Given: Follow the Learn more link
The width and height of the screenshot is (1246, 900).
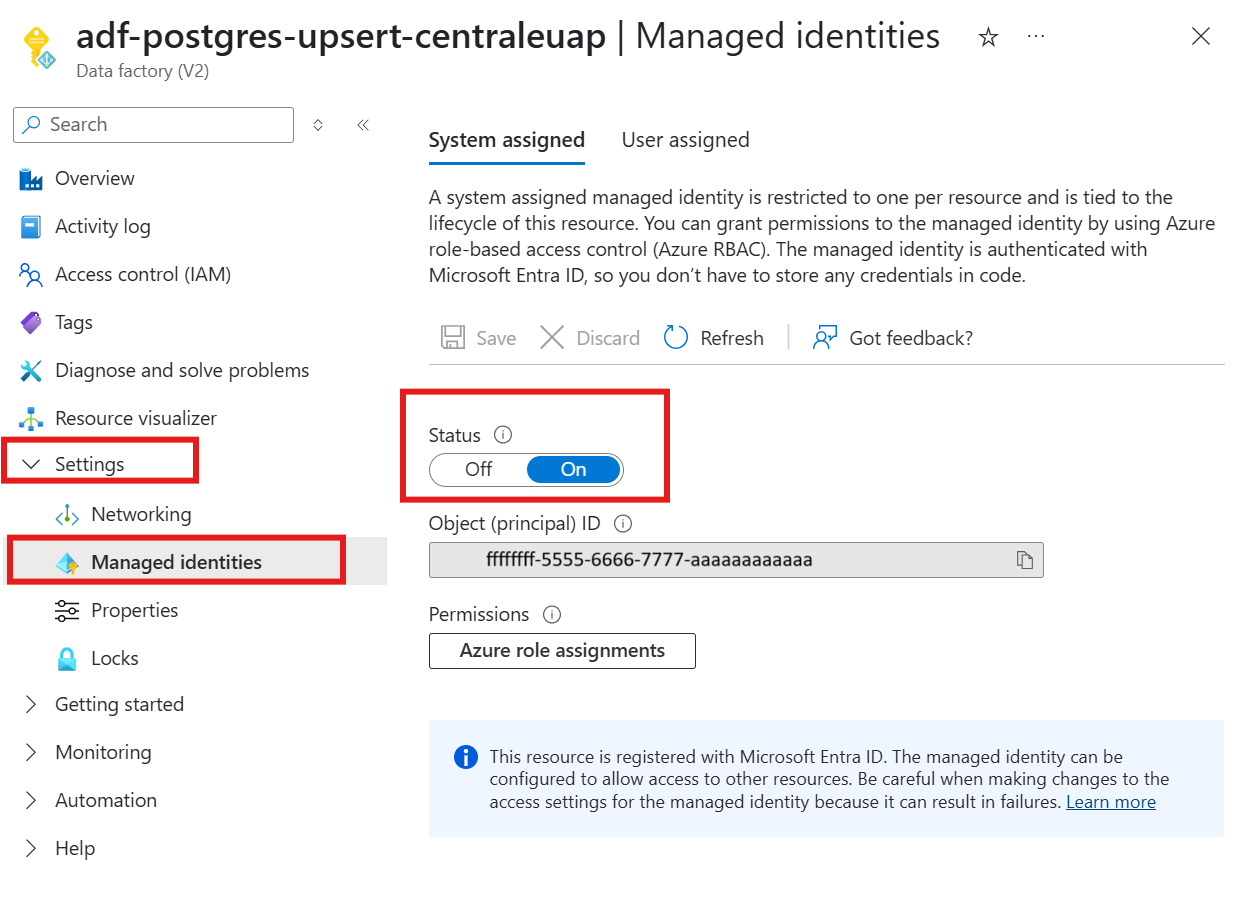Looking at the screenshot, I should click(x=1110, y=802).
